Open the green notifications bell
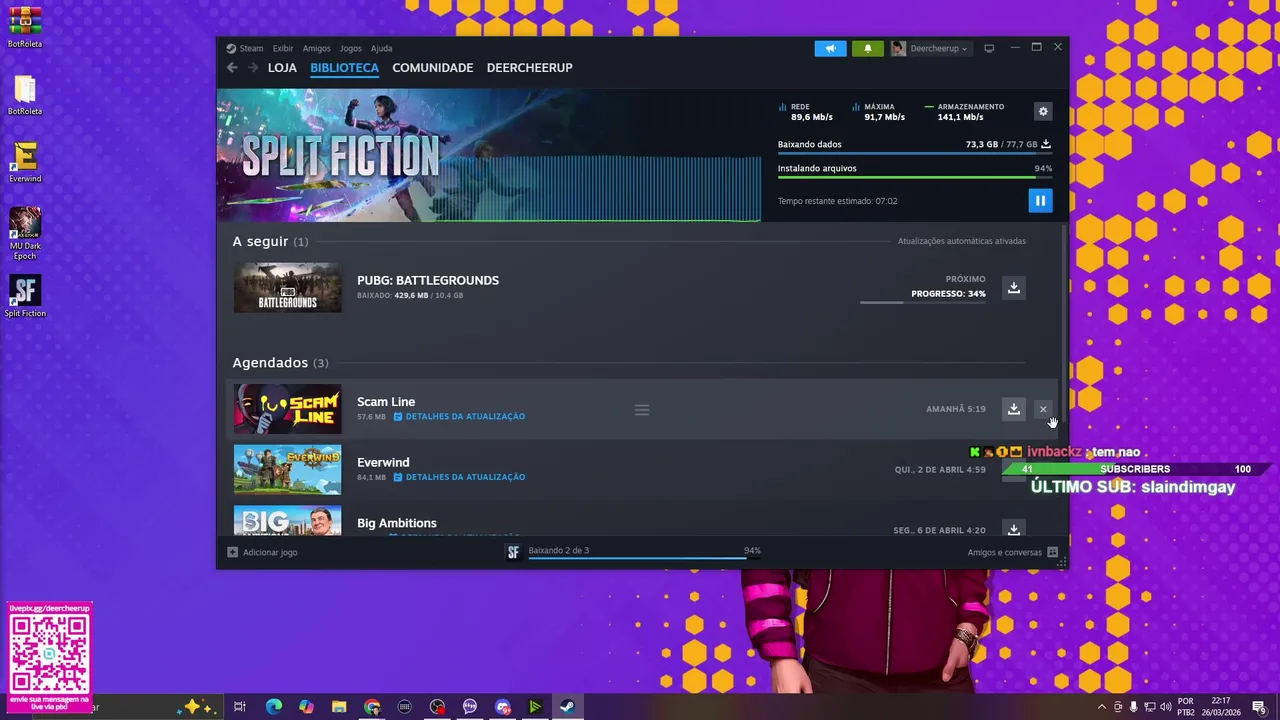Viewport: 1280px width, 720px height. 867,48
